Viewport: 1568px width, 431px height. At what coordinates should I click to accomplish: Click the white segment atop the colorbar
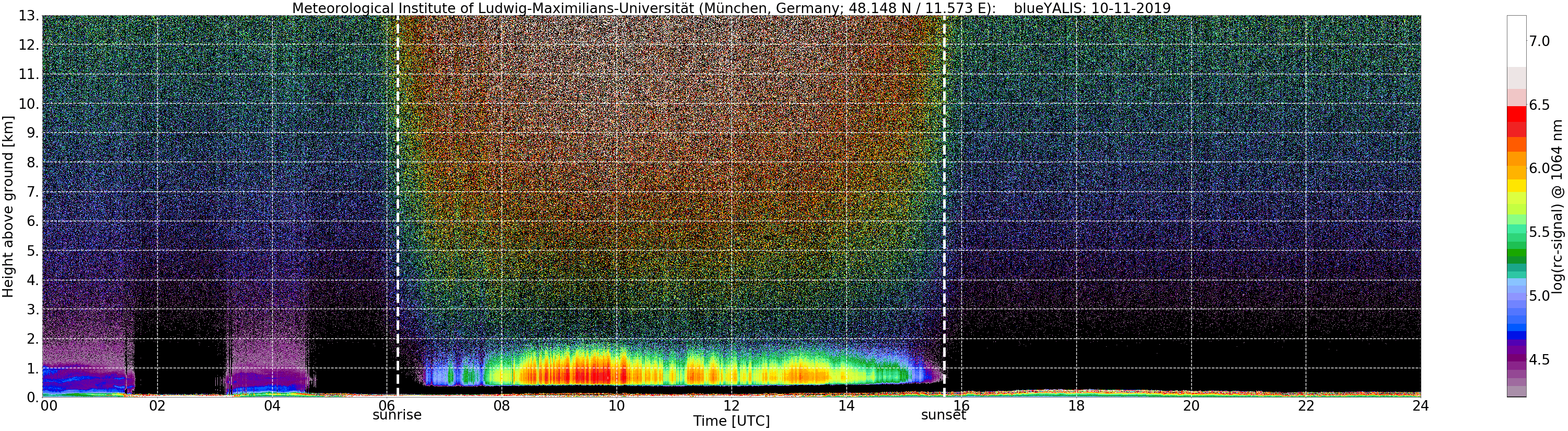click(x=1516, y=41)
